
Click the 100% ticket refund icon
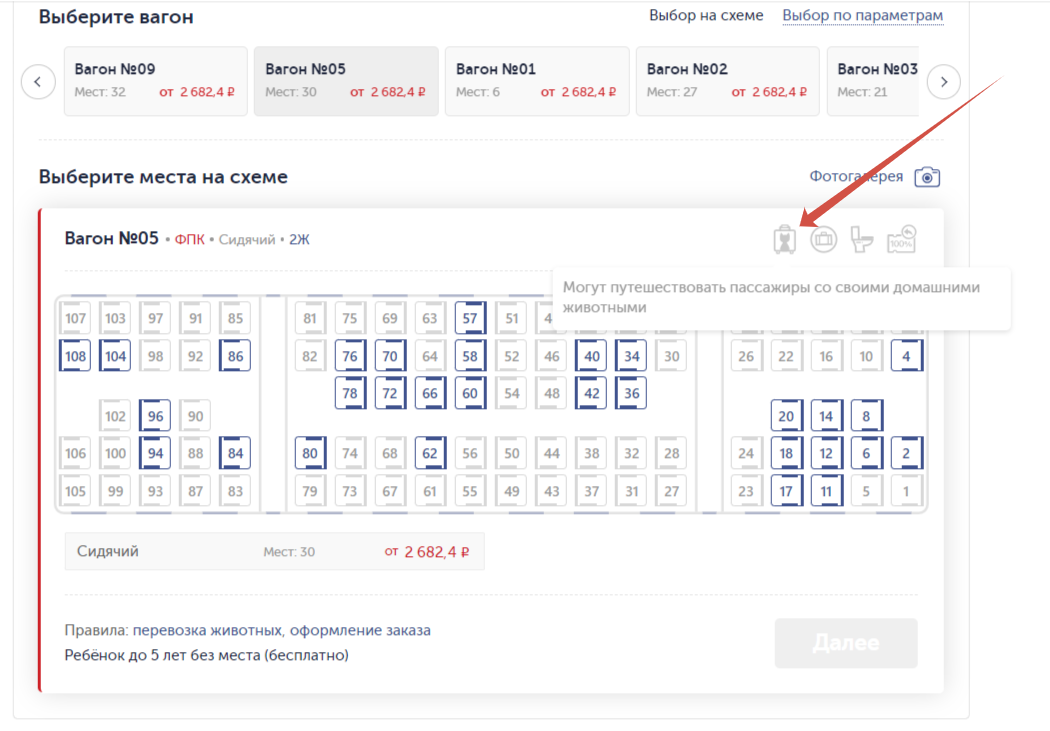(901, 239)
